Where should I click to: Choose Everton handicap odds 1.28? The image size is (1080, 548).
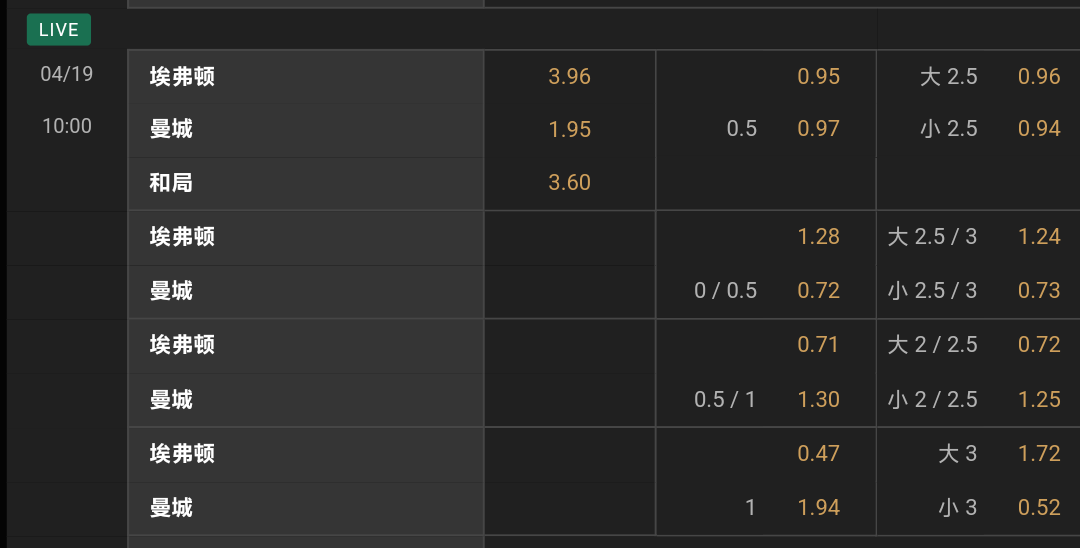click(818, 237)
